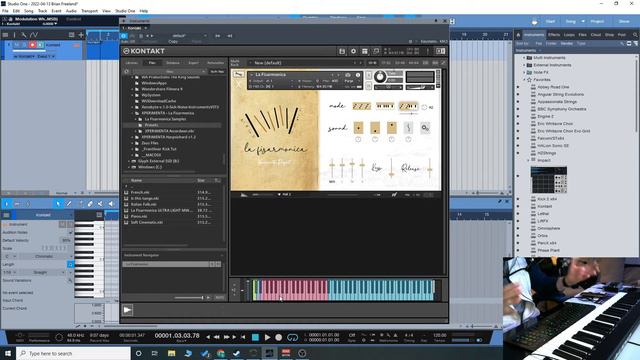Screen dimensions: 640x360
Task: Toggle Kontakt auto-play preview button
Action: point(219,298)
